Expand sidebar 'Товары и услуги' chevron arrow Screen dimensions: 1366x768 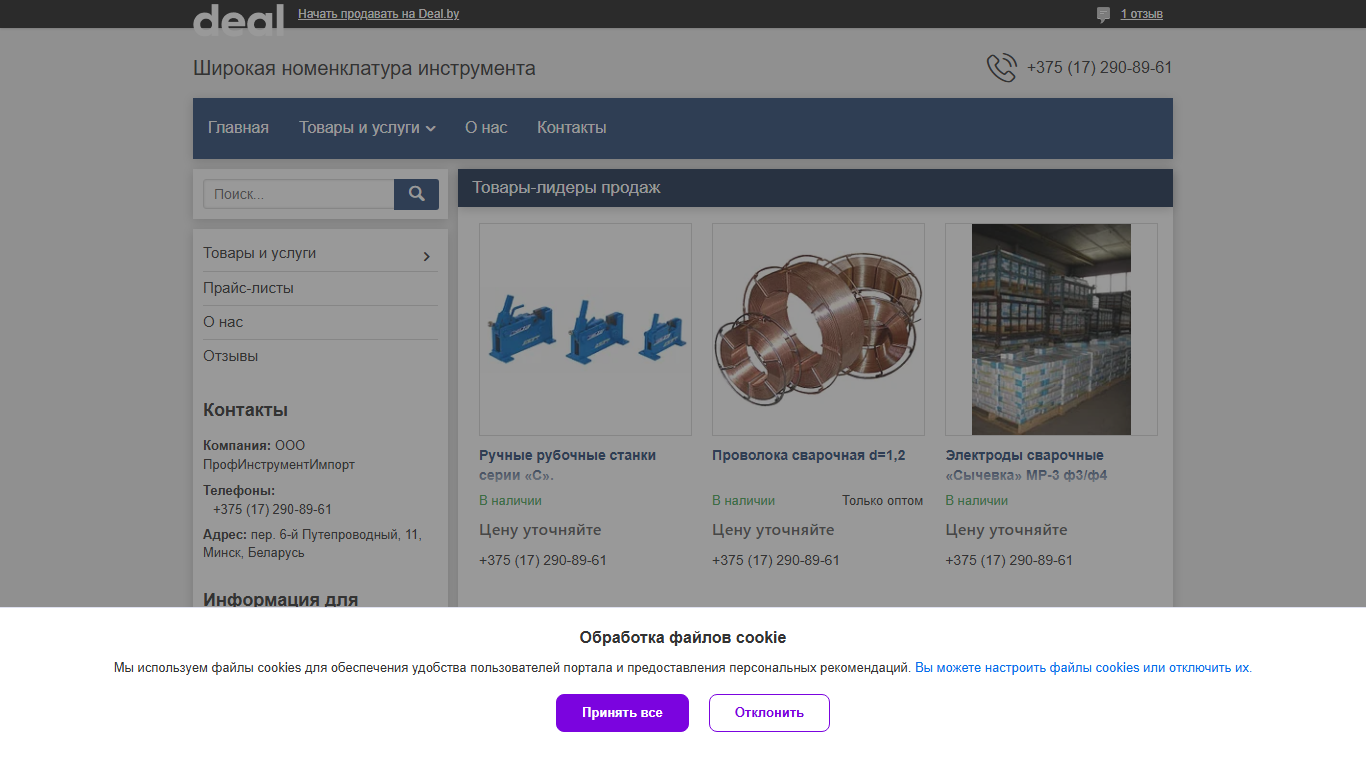pos(427,257)
